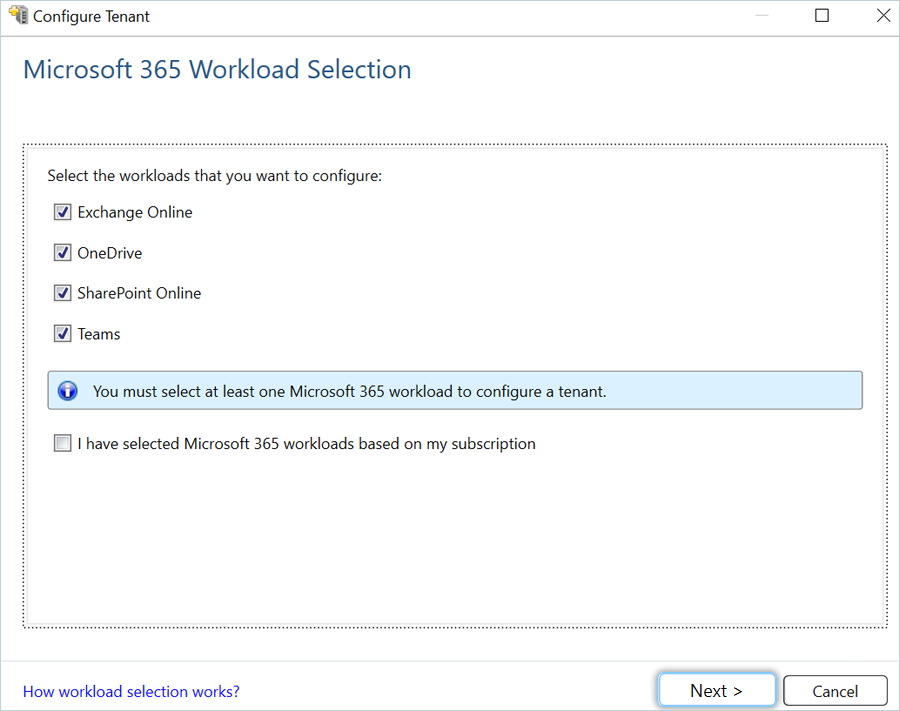
Task: Click the Configure Tenant title bar icon
Action: coord(18,16)
